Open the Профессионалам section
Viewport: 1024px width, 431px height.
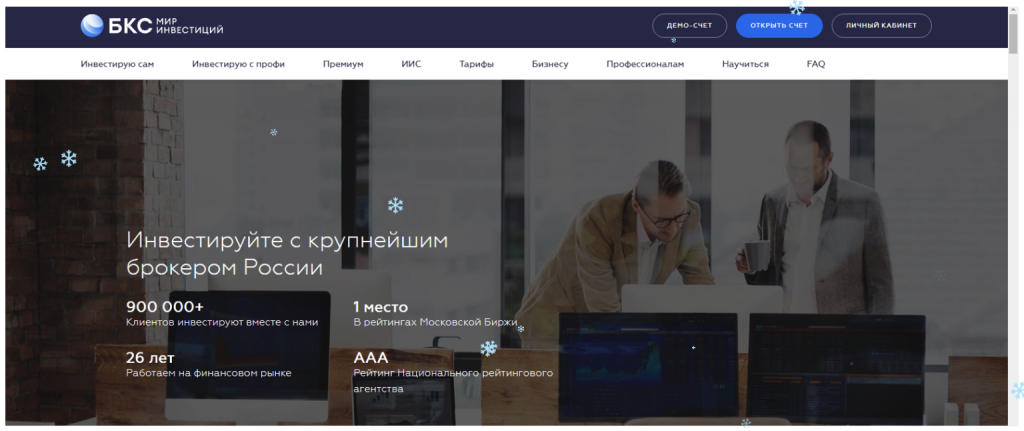click(645, 64)
